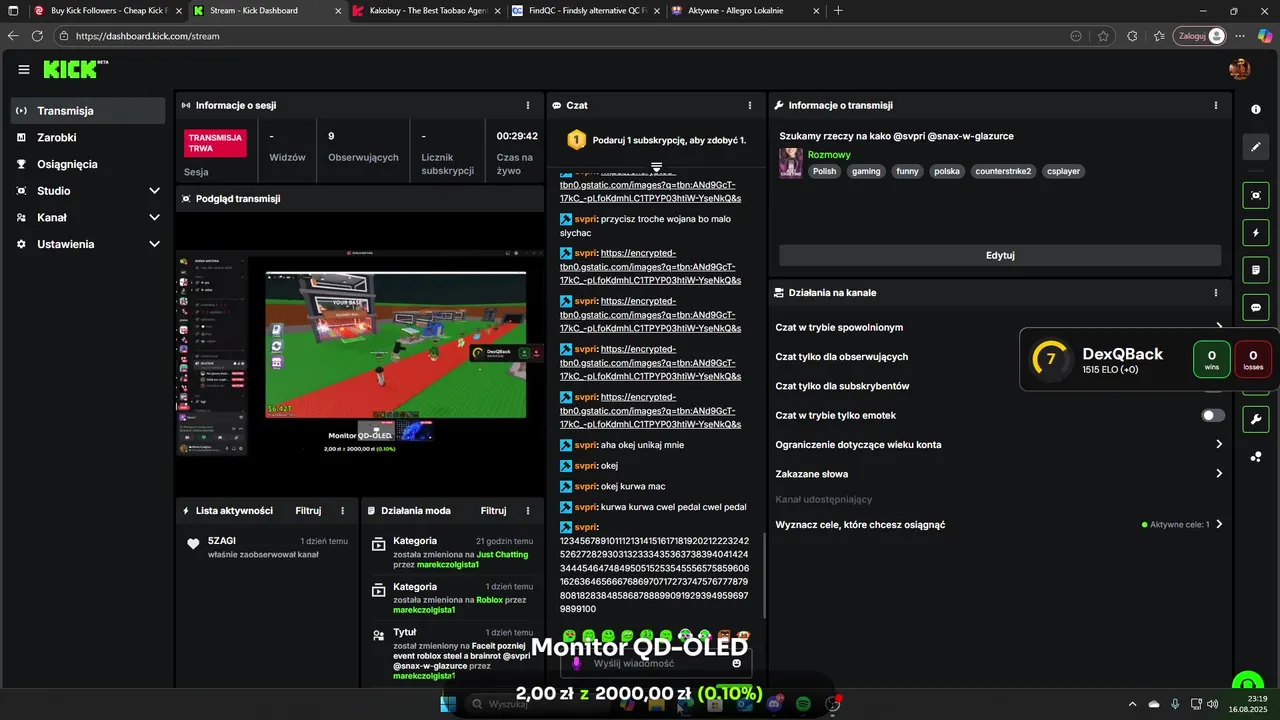Image resolution: width=1280 pixels, height=720 pixels.
Task: Click the counterstrike2 tag chip
Action: coord(1003,171)
